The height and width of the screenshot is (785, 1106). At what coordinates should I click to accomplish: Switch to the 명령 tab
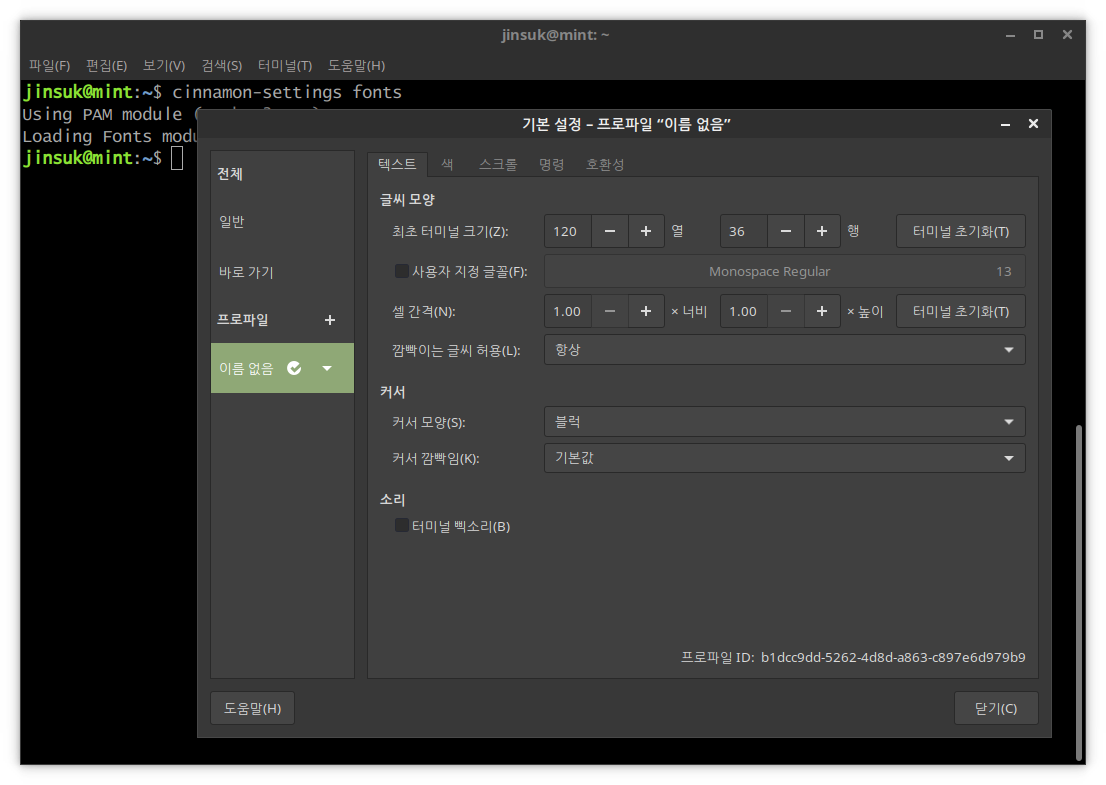[x=552, y=164]
